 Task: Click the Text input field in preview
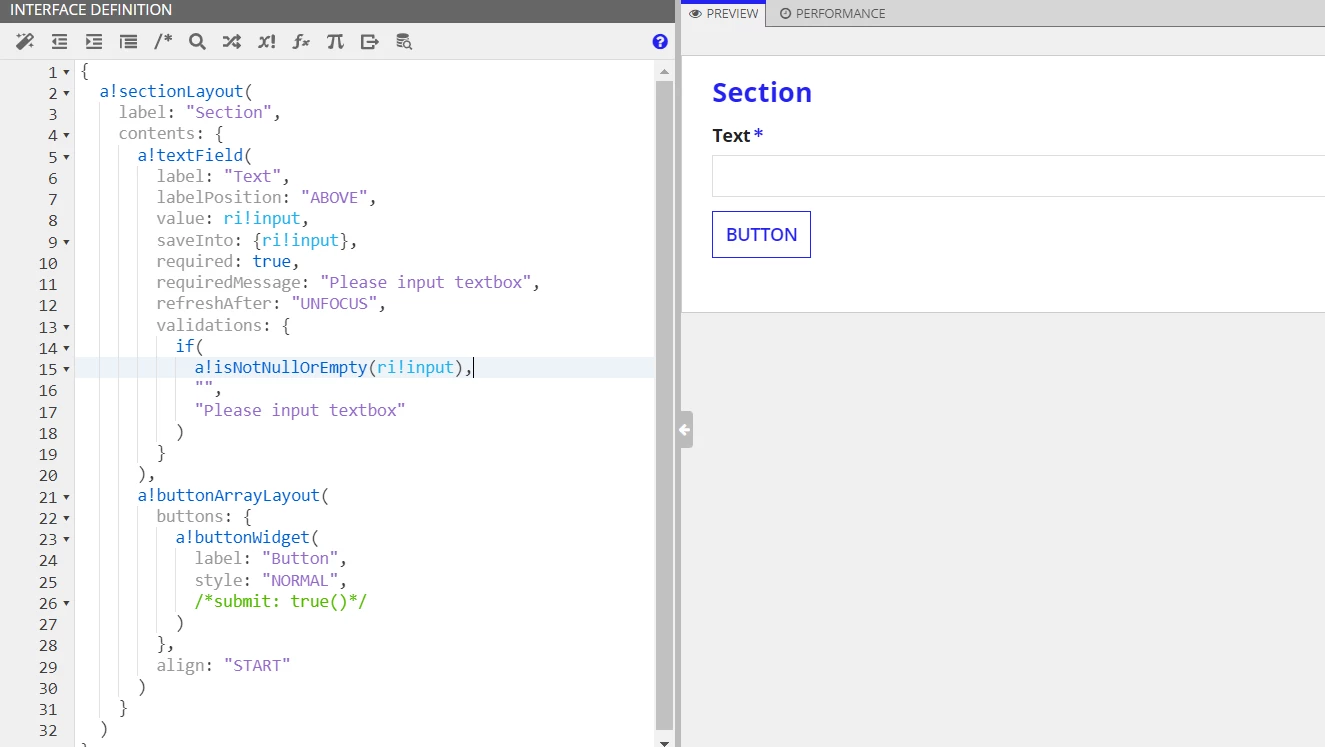coord(1018,176)
